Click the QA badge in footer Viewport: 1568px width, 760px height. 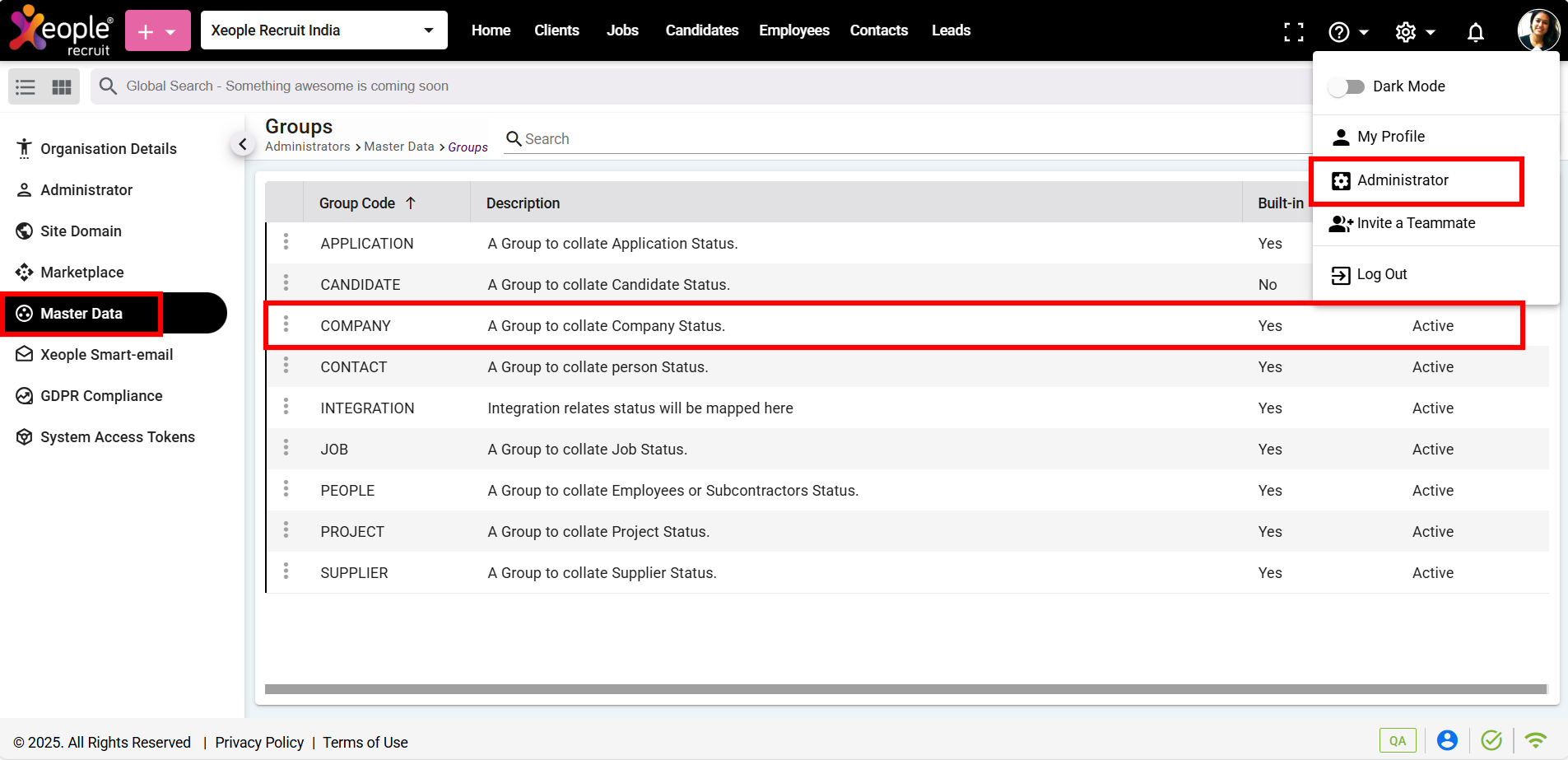coord(1397,740)
